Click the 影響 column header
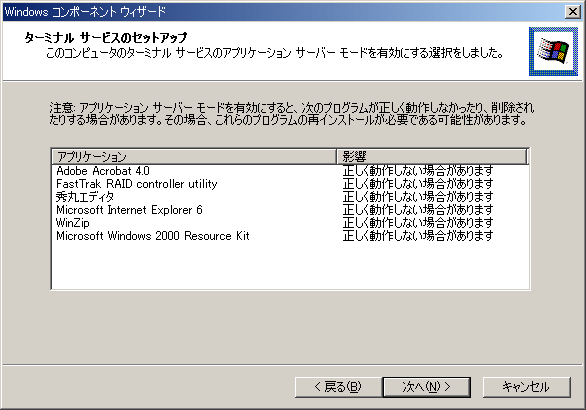 coord(432,157)
